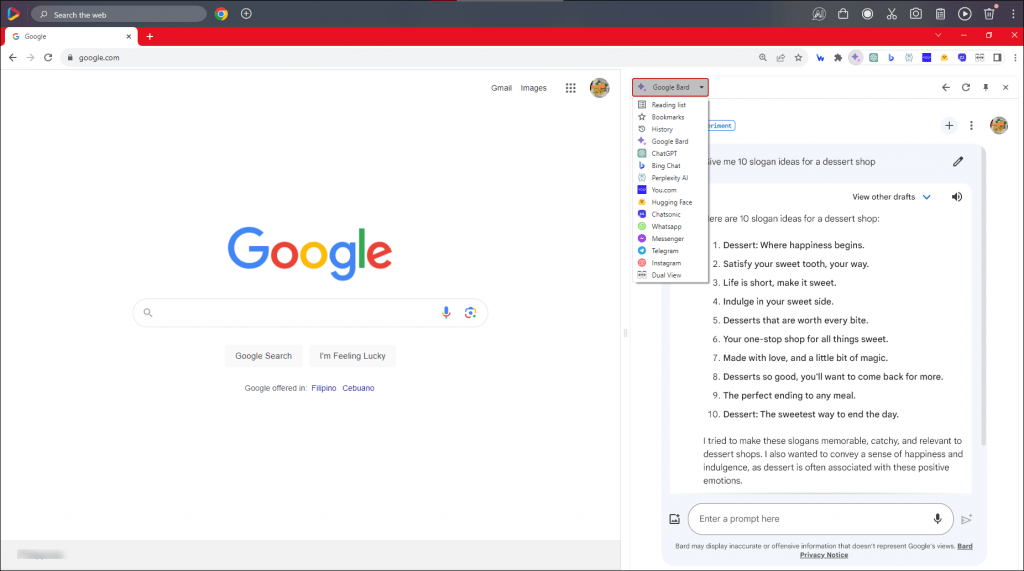Open the Google apps grid
This screenshot has width=1024, height=571.
pyautogui.click(x=571, y=88)
